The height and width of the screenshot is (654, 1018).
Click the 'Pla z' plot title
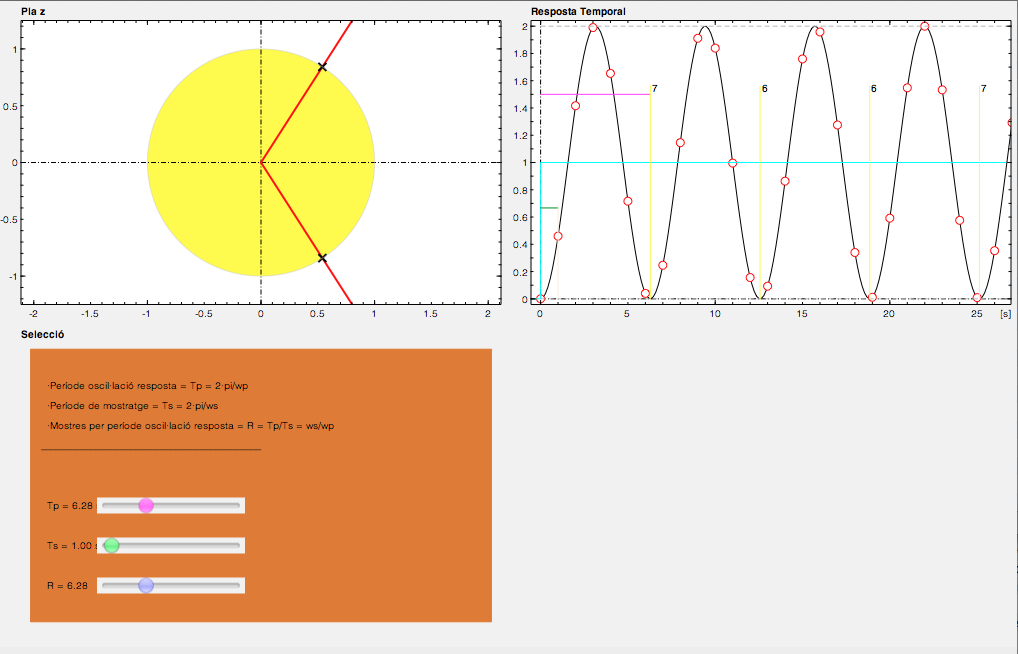click(33, 11)
